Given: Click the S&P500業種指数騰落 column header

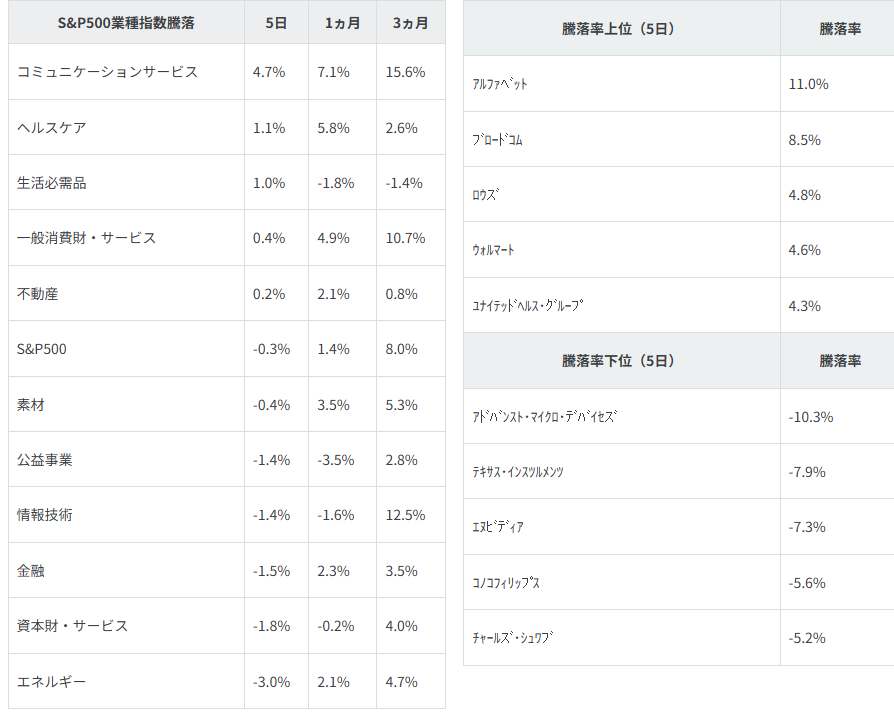Looking at the screenshot, I should (126, 23).
